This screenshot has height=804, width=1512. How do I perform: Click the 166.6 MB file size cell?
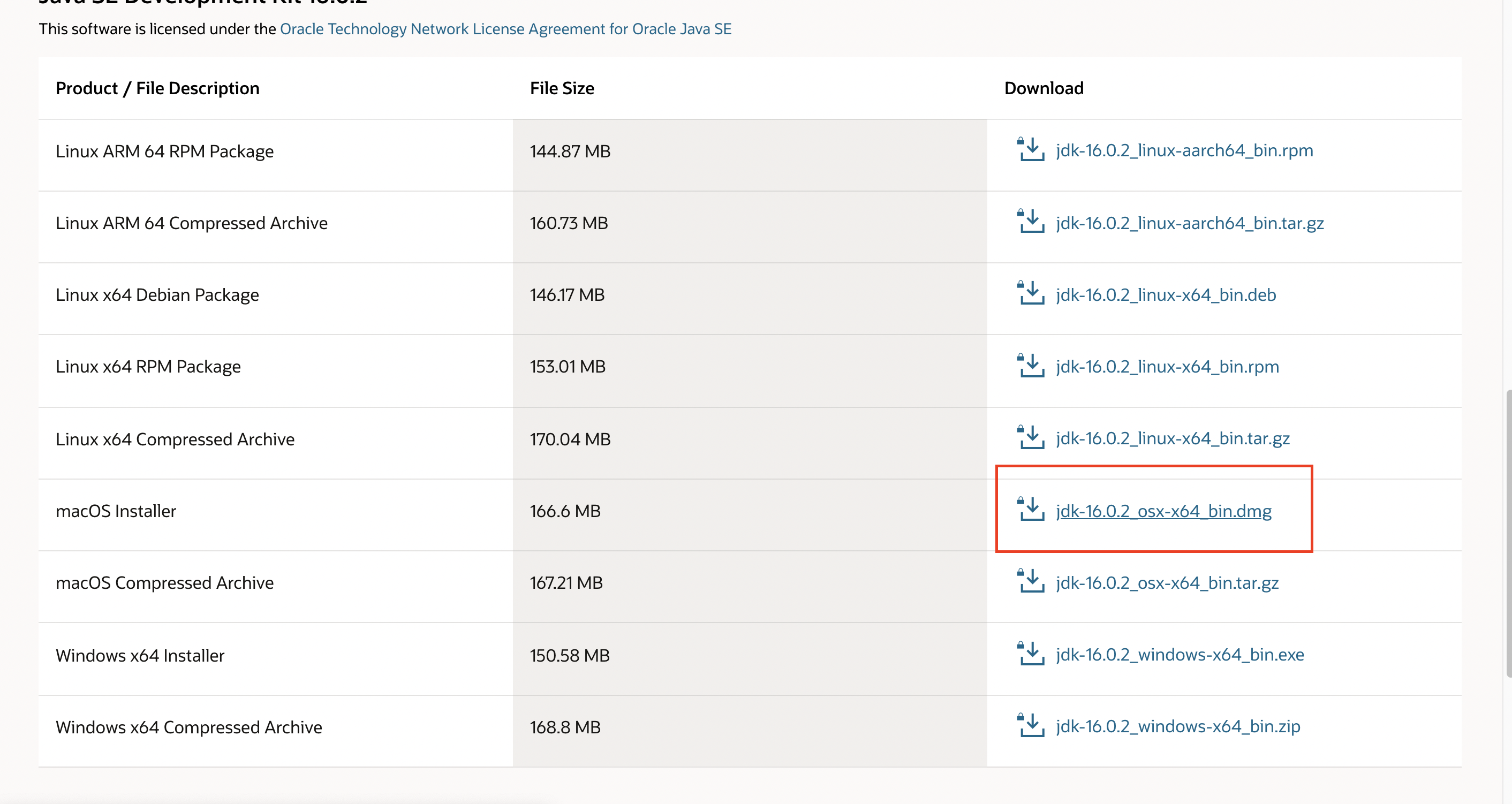click(x=750, y=514)
